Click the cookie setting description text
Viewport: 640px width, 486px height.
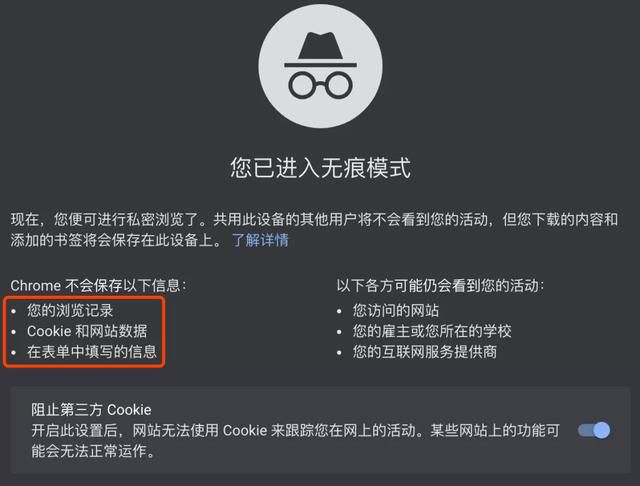click(x=296, y=441)
